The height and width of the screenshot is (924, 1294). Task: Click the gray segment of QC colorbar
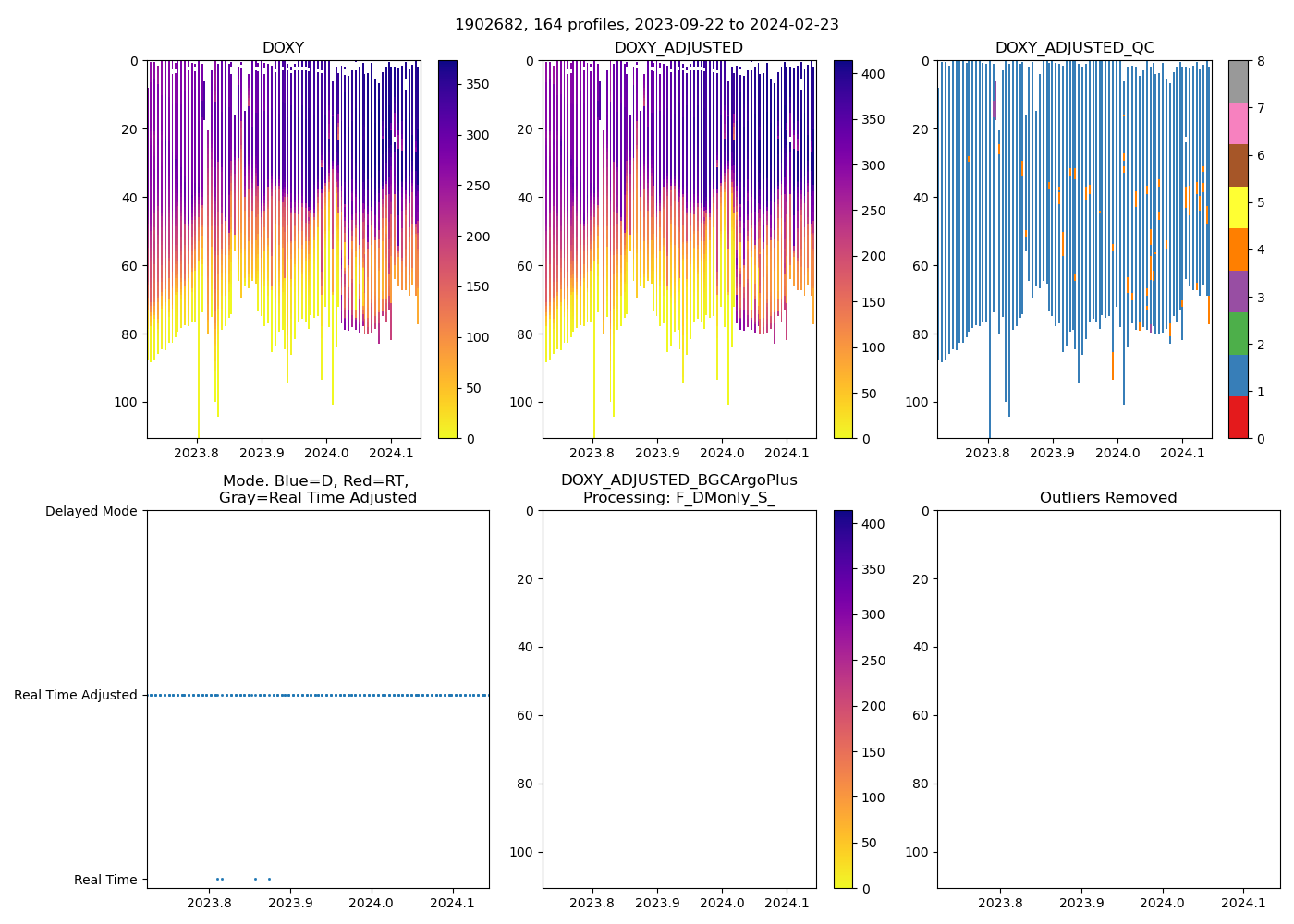point(1238,81)
